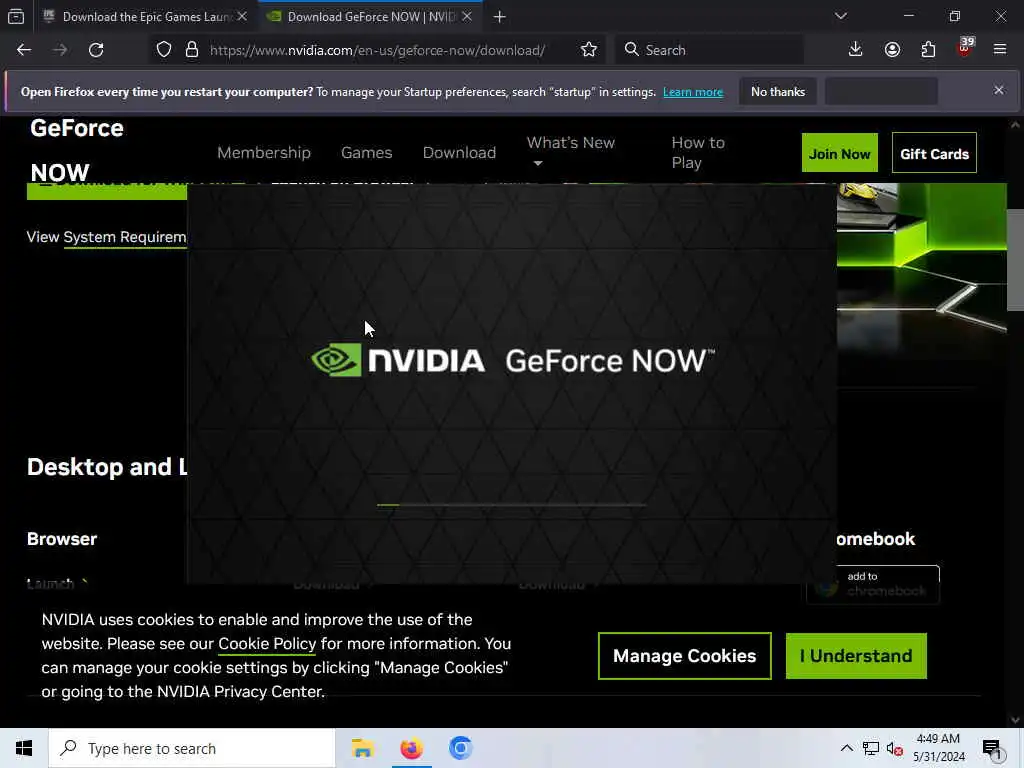This screenshot has width=1024, height=768.
Task: Click the Join Now button
Action: pyautogui.click(x=839, y=153)
